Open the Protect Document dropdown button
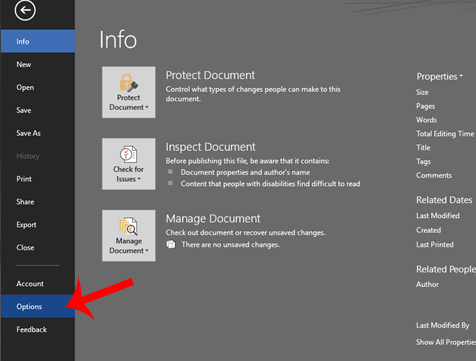This screenshot has width=476, height=361. coord(129,92)
